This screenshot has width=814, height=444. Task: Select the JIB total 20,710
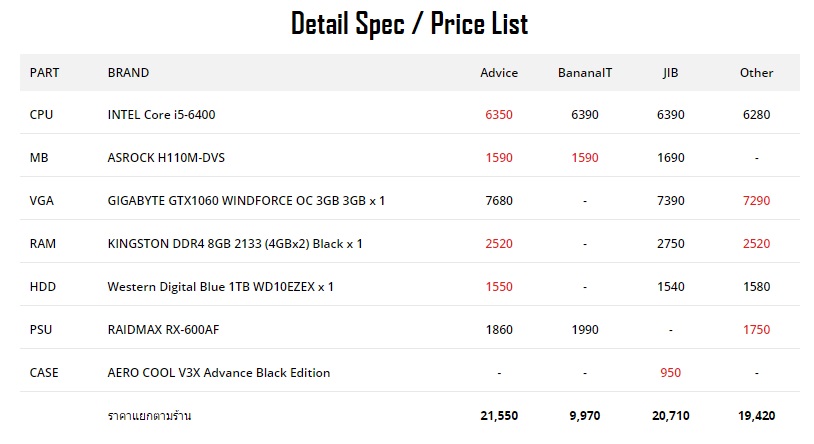(x=670, y=415)
